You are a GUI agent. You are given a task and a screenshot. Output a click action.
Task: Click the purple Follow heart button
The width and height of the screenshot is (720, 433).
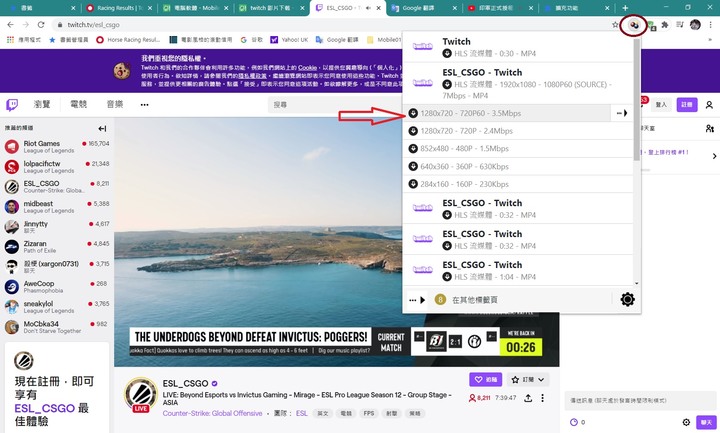pos(485,380)
